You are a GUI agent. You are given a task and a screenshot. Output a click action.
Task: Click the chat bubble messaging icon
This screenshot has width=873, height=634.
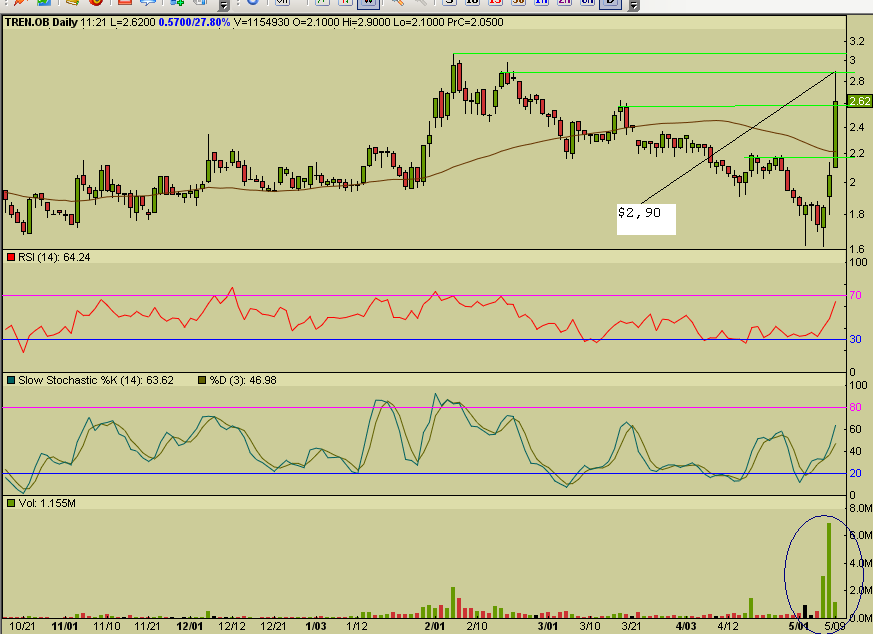pos(148,5)
